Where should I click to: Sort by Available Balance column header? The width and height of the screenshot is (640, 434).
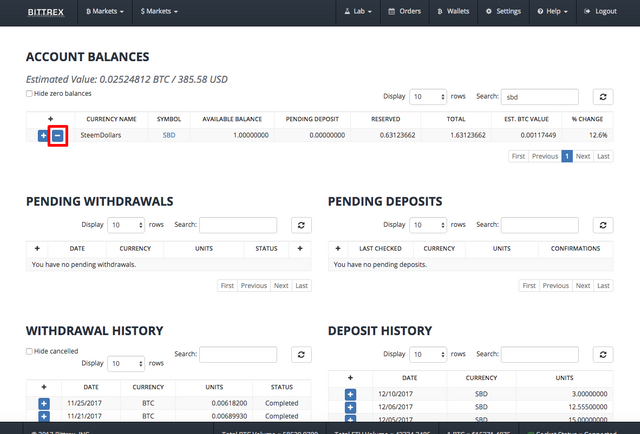232,119
